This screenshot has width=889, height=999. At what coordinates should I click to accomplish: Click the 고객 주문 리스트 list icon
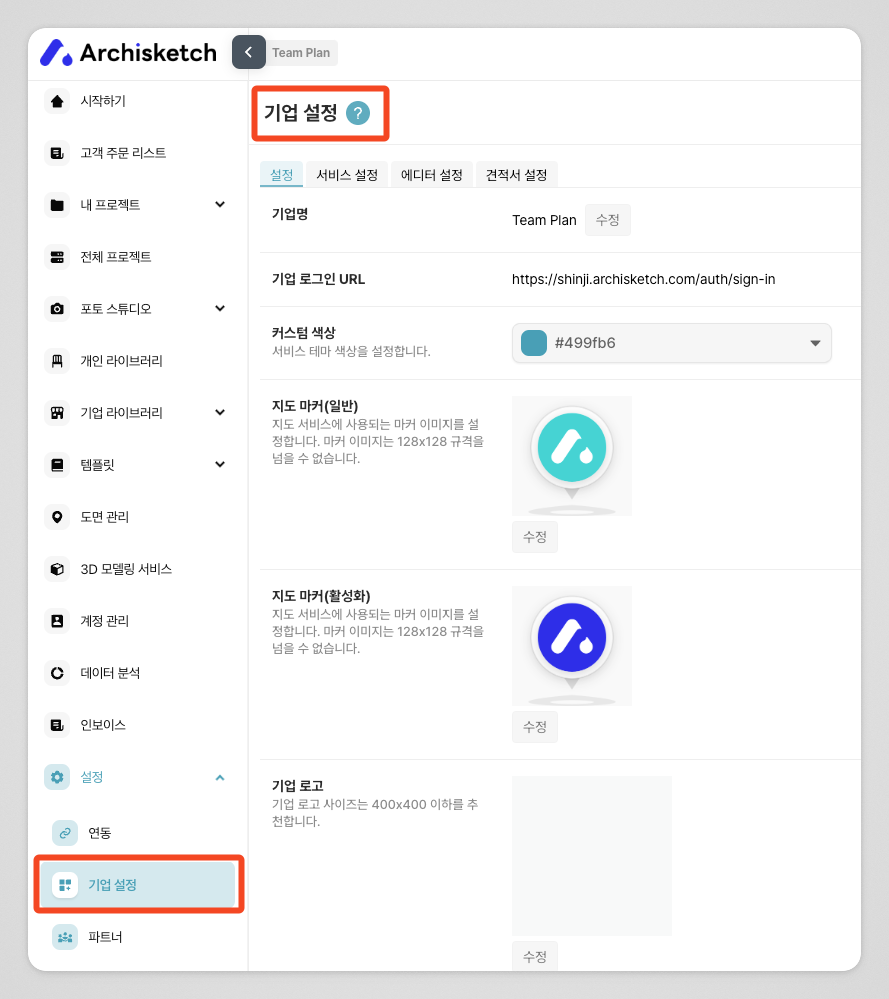tap(57, 153)
